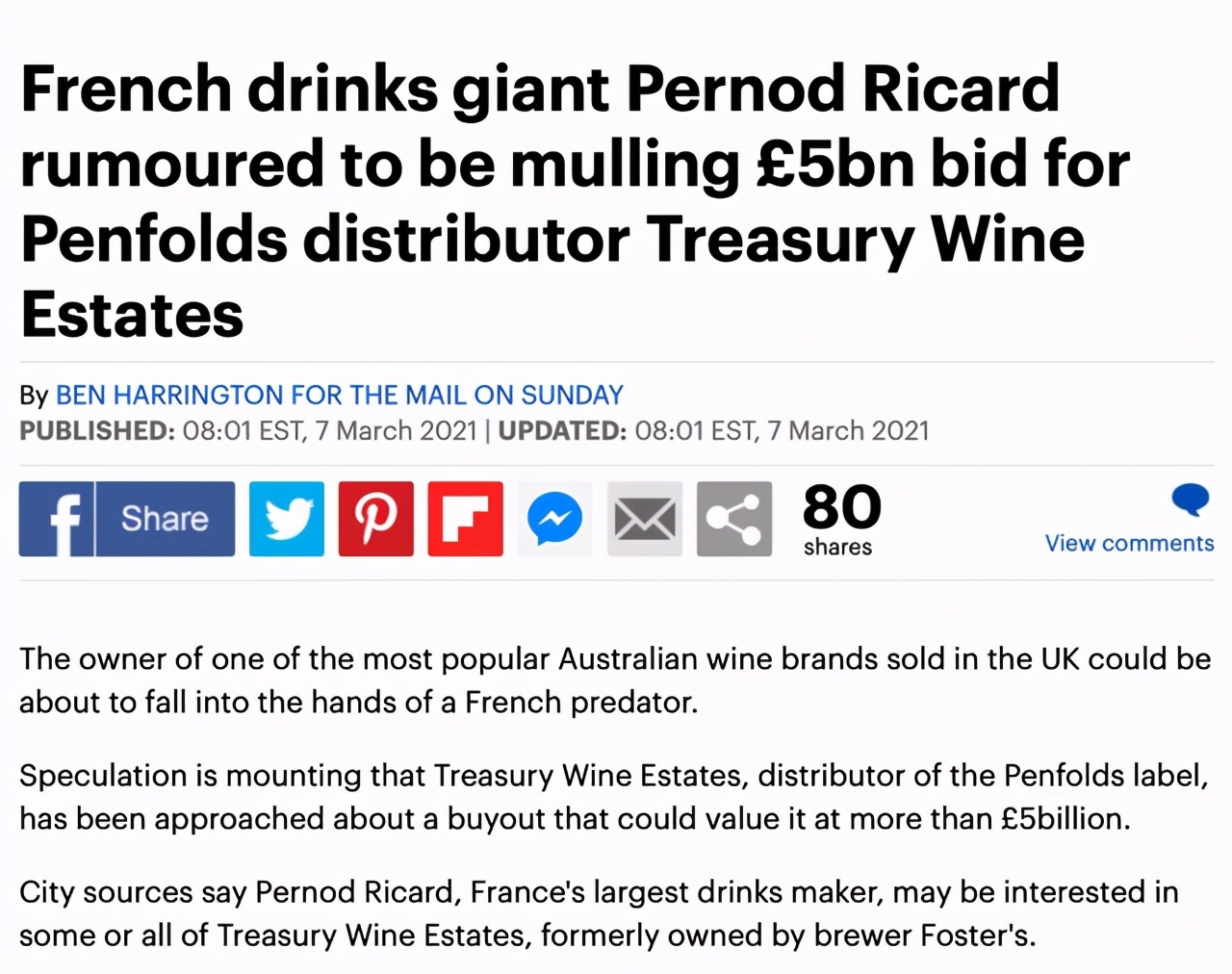1232x974 pixels.
Task: Send the article via Messenger icon
Action: click(555, 519)
